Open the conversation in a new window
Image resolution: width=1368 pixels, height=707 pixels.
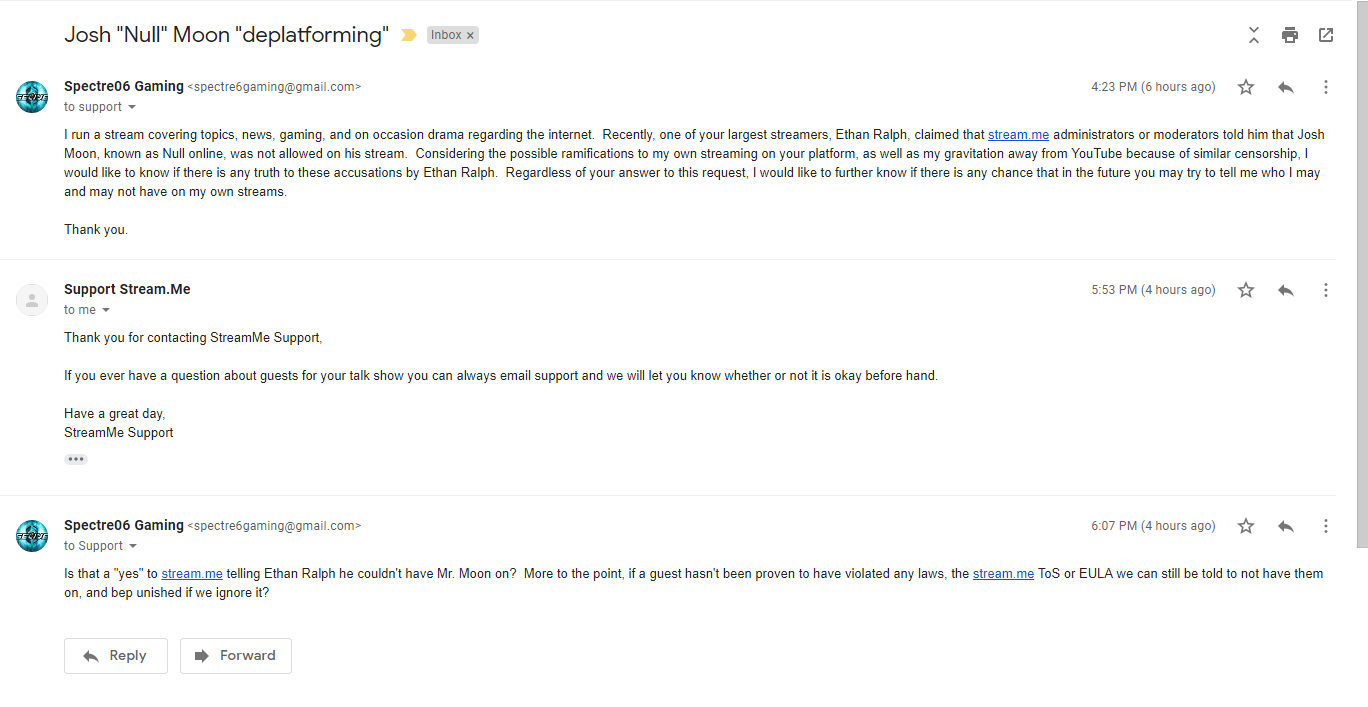[1326, 35]
